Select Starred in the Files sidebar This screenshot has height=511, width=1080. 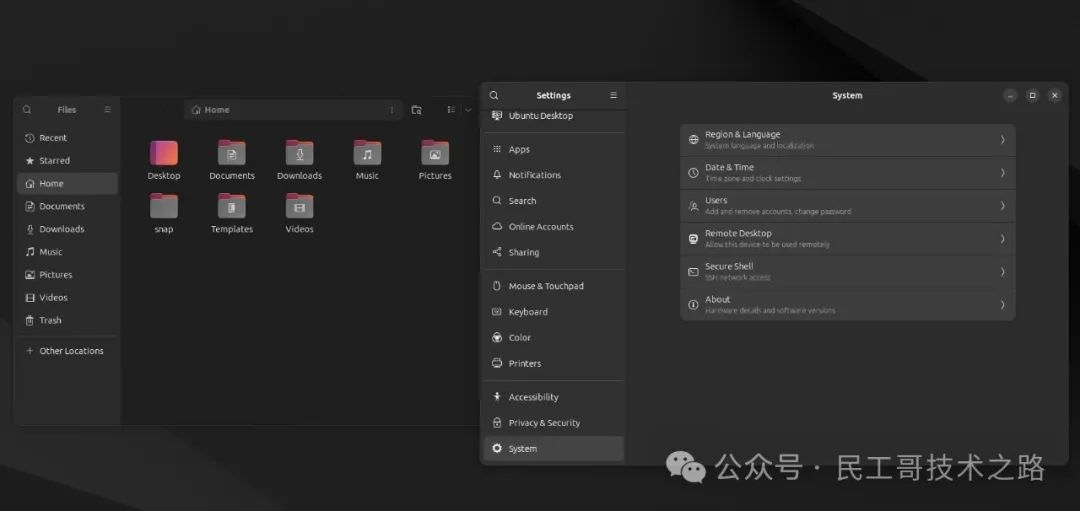[67, 160]
